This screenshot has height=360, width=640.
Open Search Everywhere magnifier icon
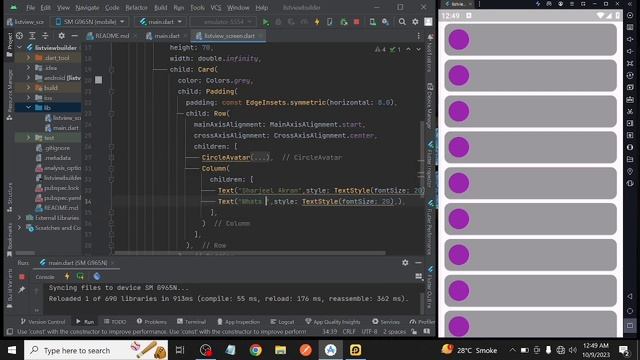tap(402, 22)
